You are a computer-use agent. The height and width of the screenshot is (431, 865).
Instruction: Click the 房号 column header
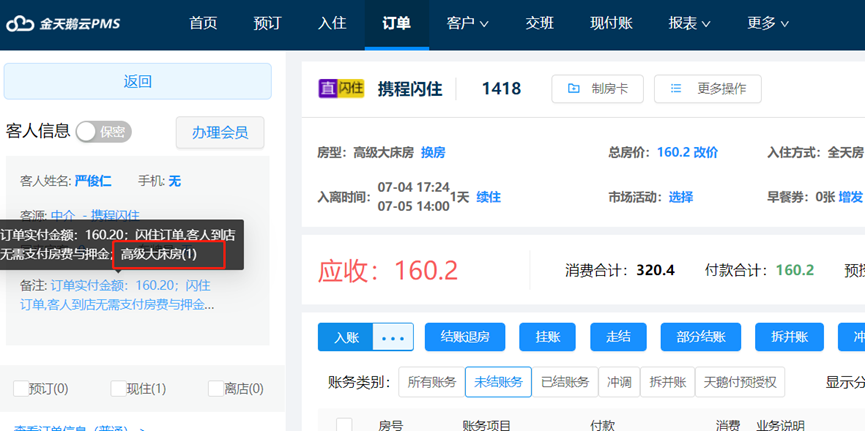[x=391, y=425]
